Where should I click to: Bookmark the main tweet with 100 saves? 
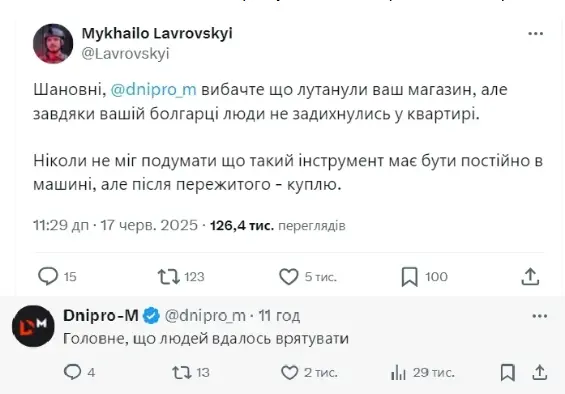[410, 276]
